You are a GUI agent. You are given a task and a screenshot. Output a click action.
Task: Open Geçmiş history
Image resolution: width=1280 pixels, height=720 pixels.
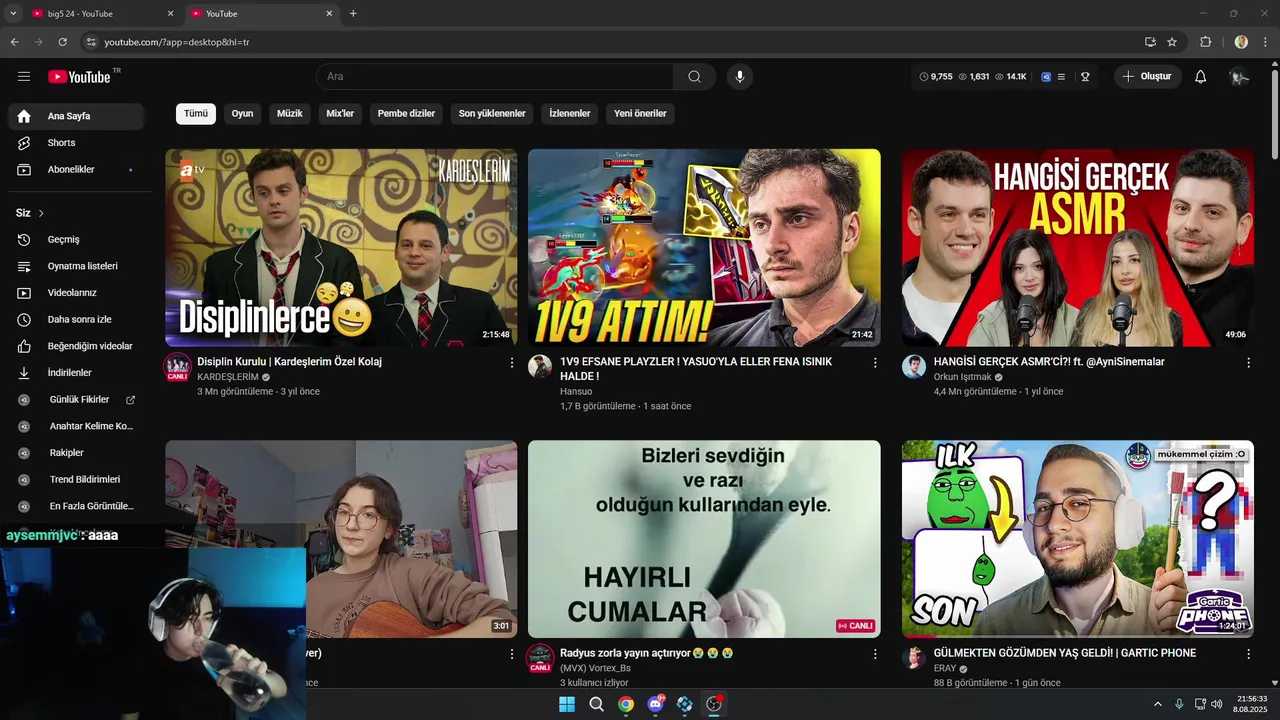click(x=76, y=240)
